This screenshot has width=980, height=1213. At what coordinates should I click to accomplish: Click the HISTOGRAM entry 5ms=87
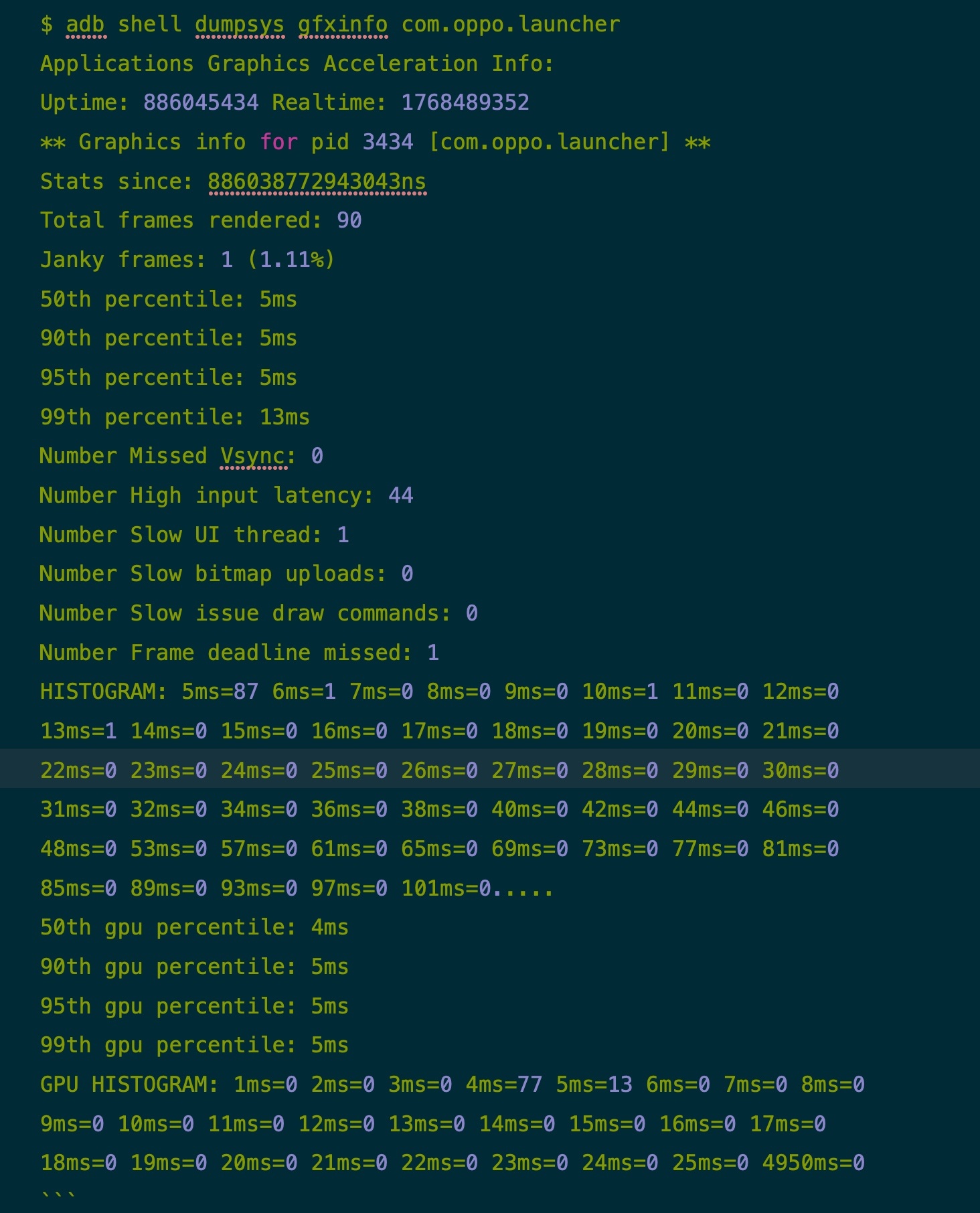(x=220, y=692)
